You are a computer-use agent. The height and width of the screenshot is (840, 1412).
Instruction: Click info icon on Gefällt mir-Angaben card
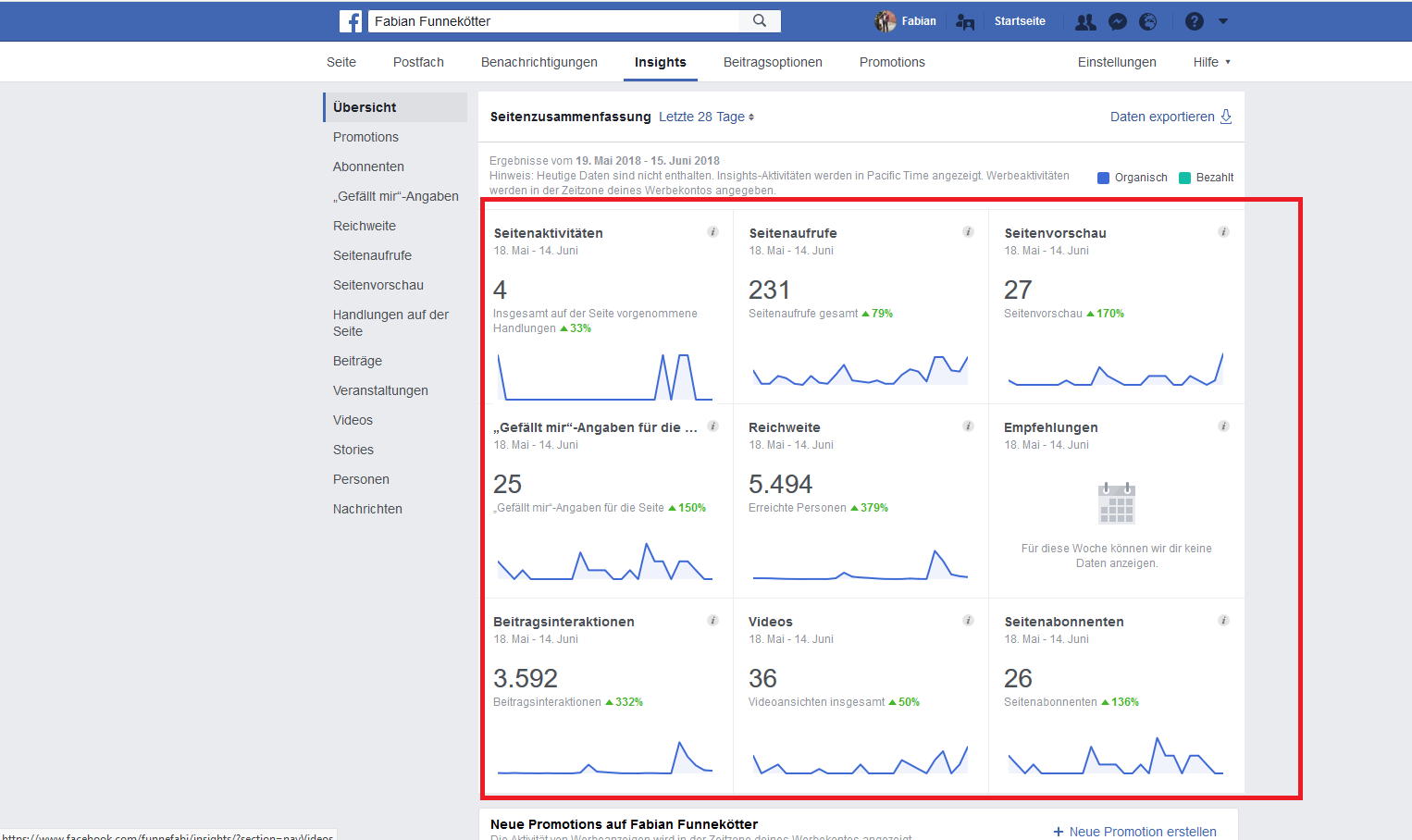pos(712,426)
